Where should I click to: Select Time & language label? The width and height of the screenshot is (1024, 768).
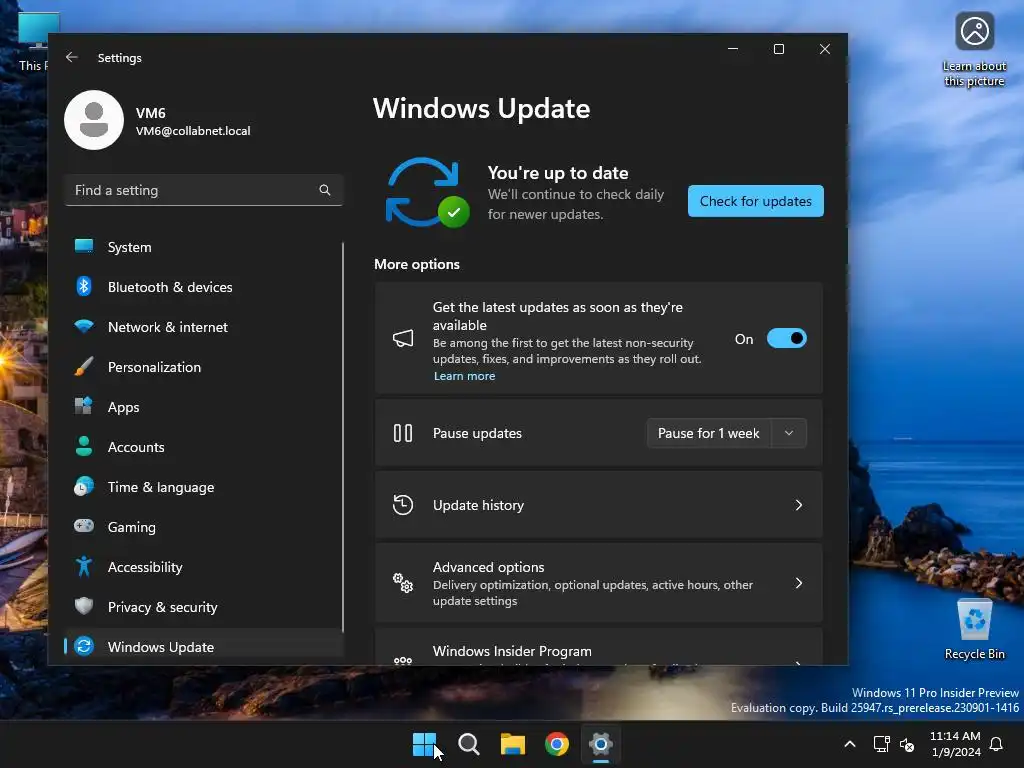pyautogui.click(x=161, y=487)
